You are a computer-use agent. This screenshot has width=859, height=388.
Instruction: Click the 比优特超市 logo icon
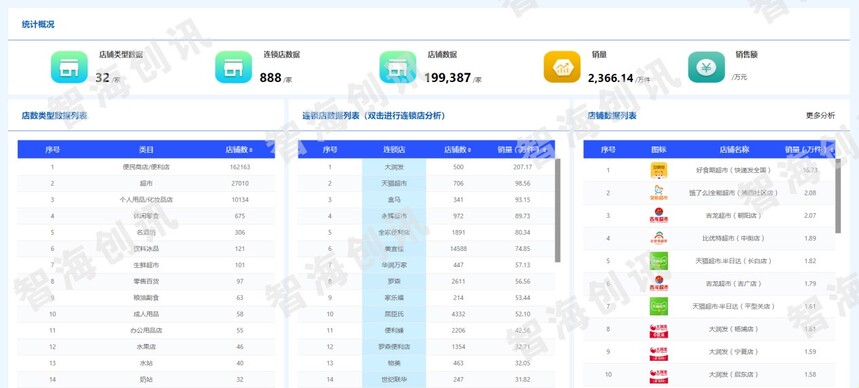click(658, 238)
